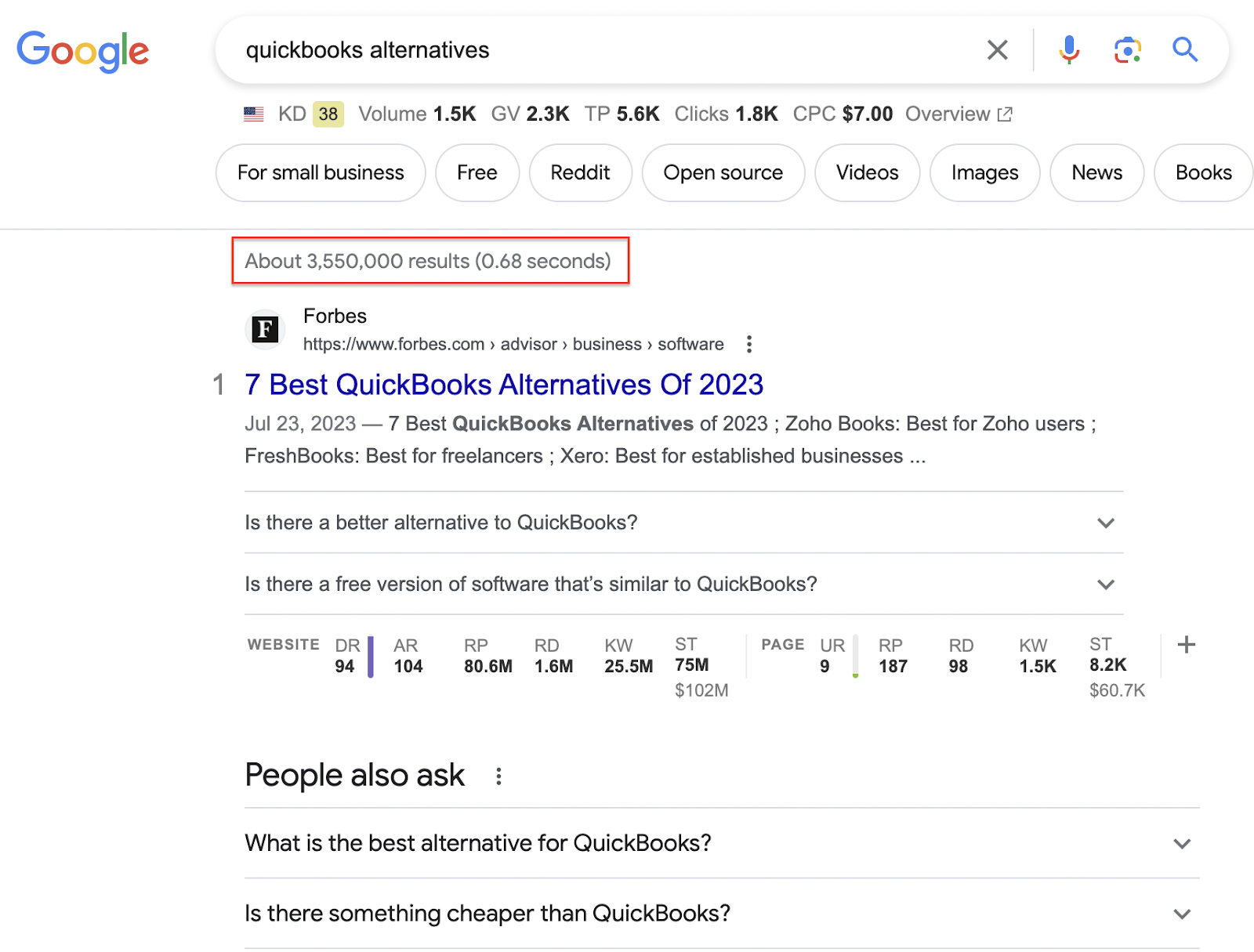
Task: Switch to the Images tab
Action: pos(985,172)
